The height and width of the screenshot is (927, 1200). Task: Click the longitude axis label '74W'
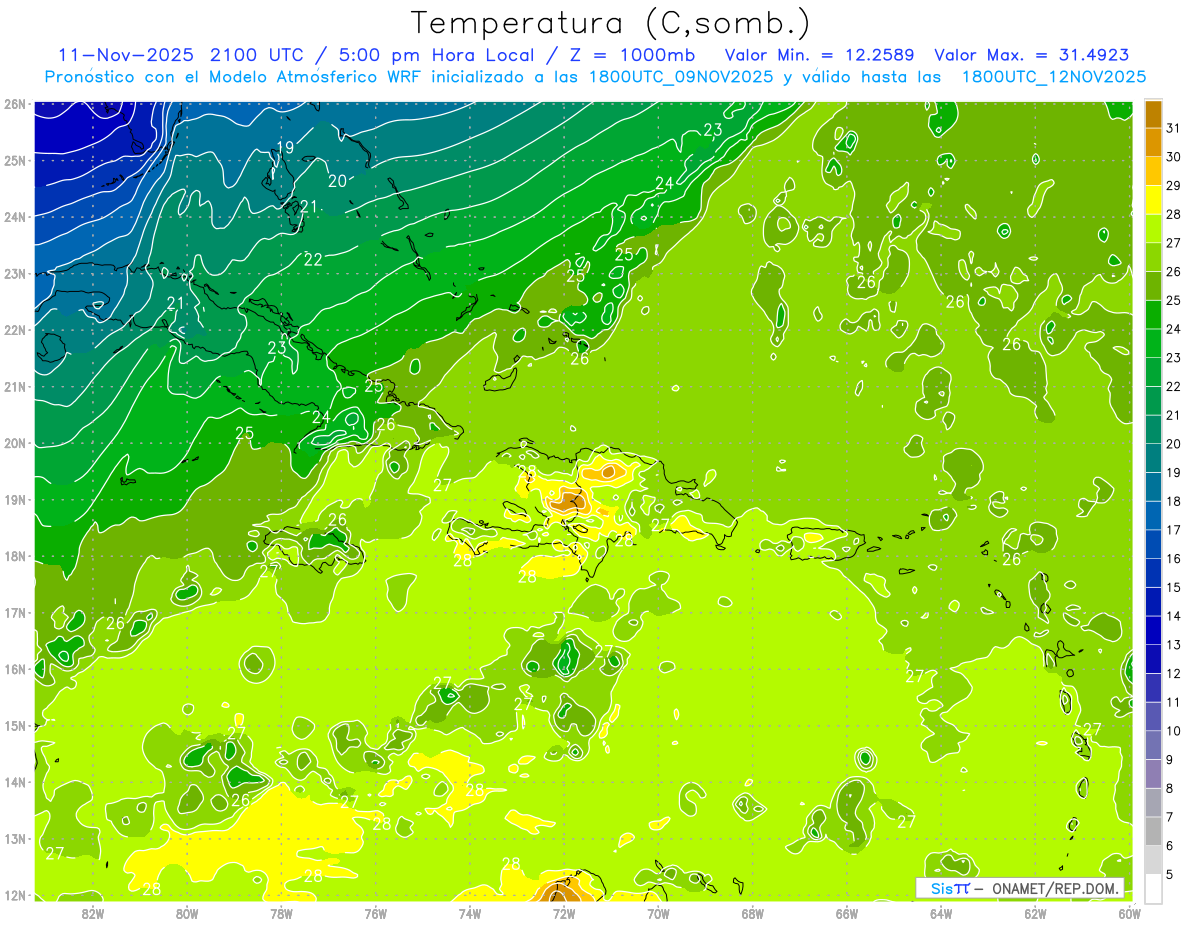470,912
